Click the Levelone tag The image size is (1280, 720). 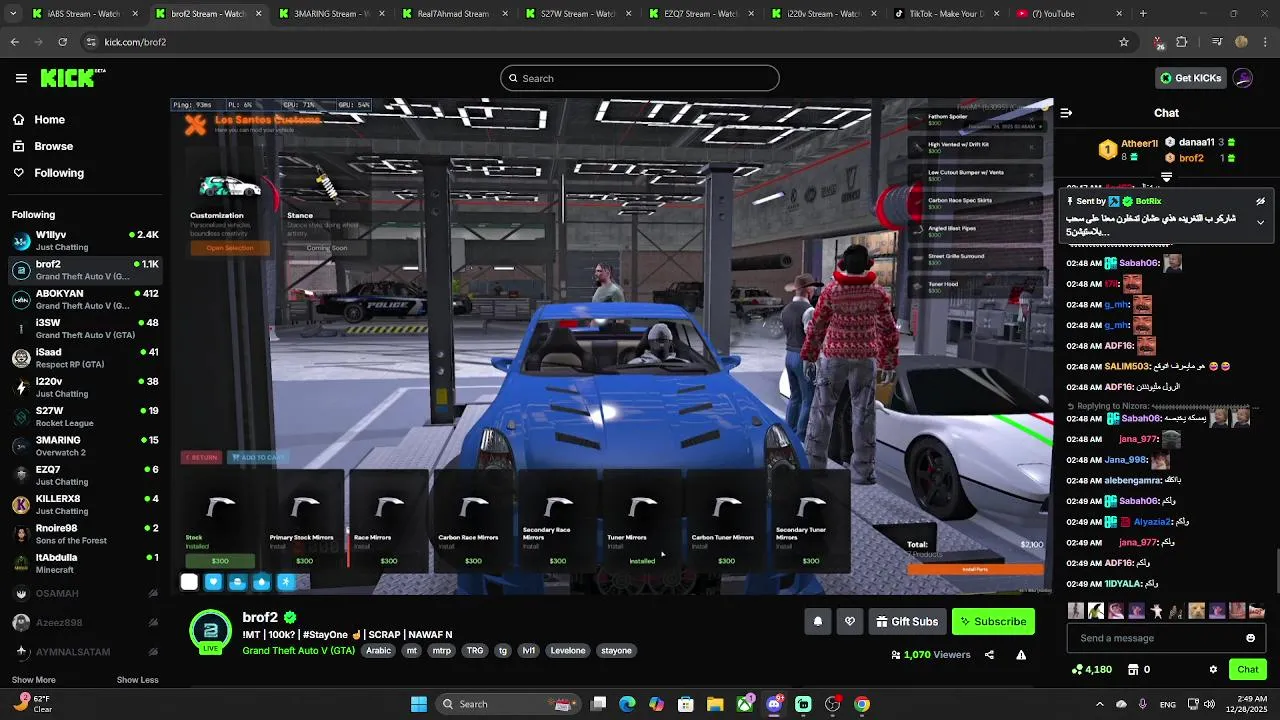tap(568, 651)
